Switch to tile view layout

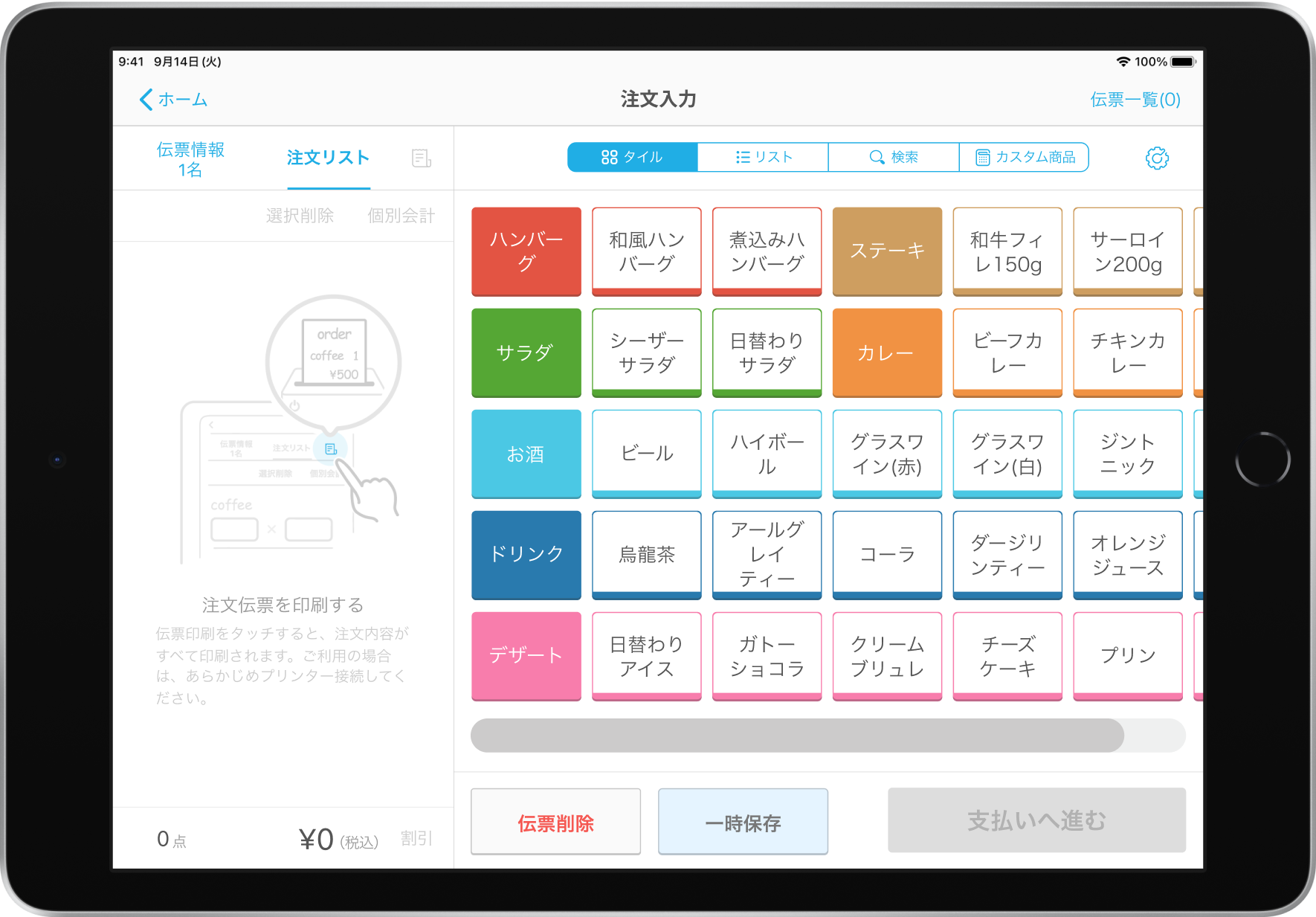tap(633, 157)
